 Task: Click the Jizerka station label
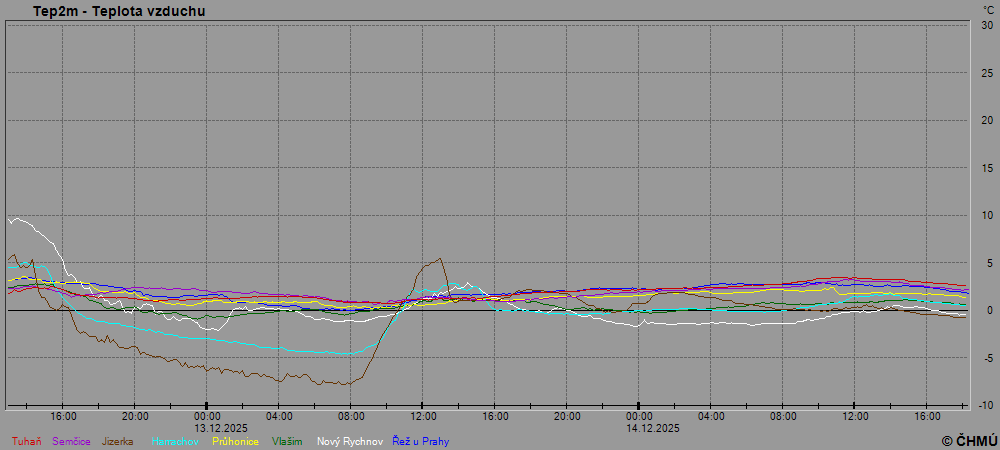[118, 441]
